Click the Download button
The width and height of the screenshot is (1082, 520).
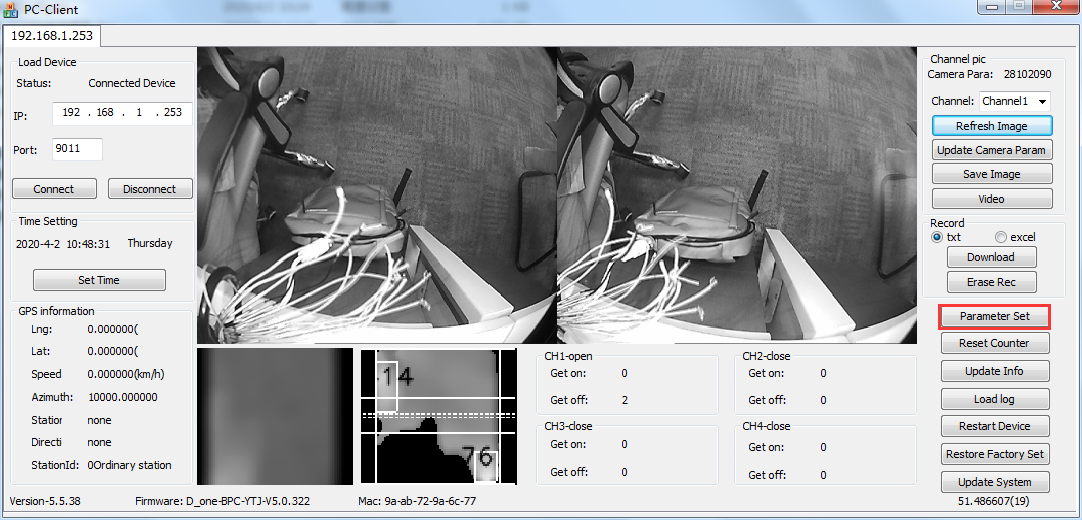click(991, 257)
